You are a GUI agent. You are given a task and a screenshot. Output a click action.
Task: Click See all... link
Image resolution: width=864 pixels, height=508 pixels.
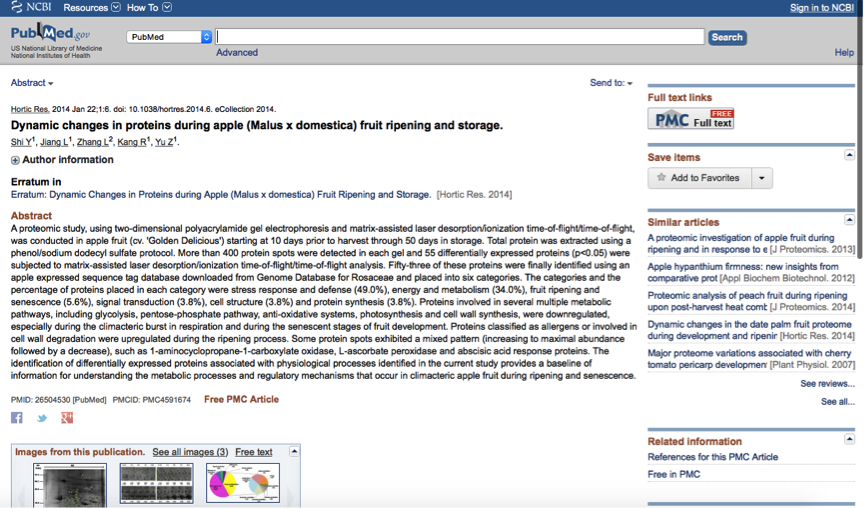click(x=838, y=402)
